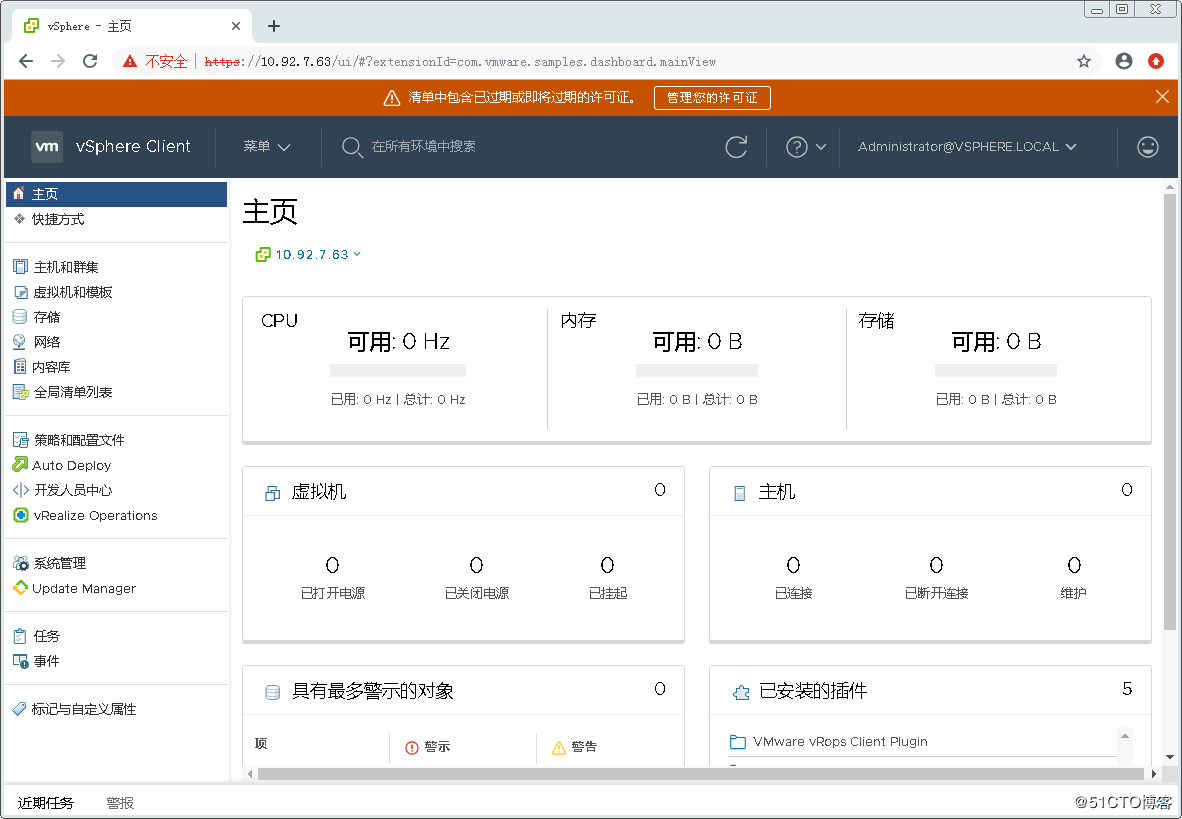Click the CPU usage progress bar

tap(398, 370)
